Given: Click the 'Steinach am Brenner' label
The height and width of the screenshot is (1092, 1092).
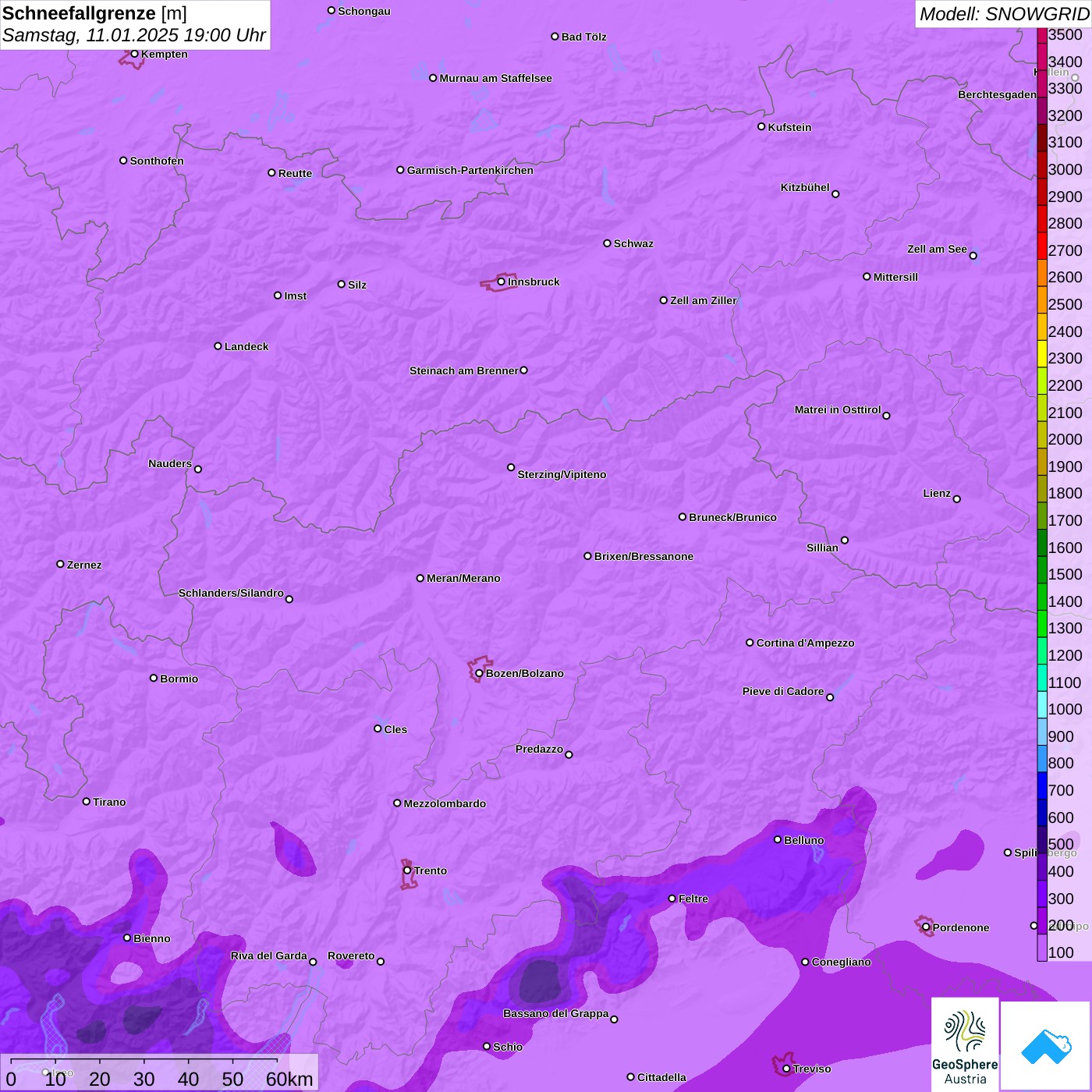Looking at the screenshot, I should pos(463,370).
